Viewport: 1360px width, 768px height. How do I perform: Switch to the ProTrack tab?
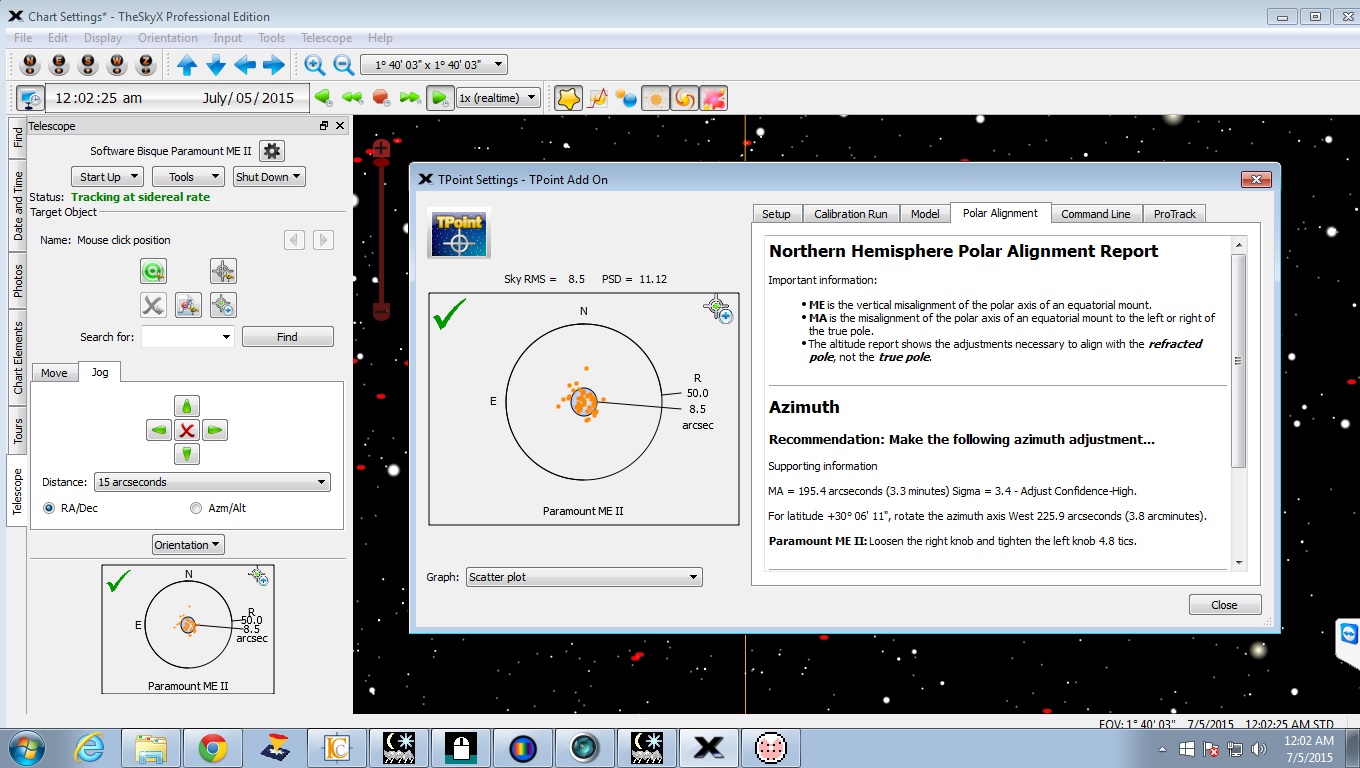(x=1175, y=214)
